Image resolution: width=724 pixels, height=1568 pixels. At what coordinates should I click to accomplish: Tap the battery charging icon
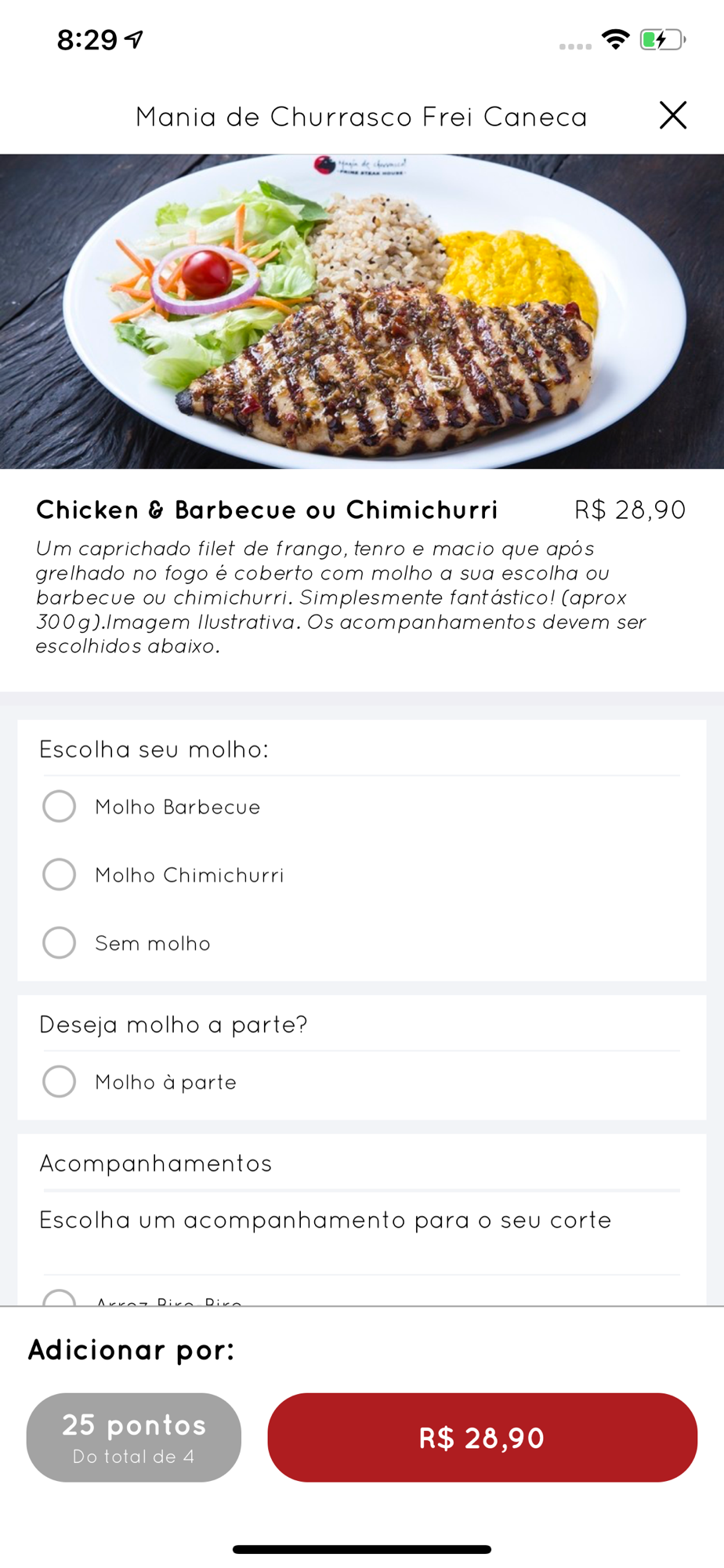click(x=663, y=39)
